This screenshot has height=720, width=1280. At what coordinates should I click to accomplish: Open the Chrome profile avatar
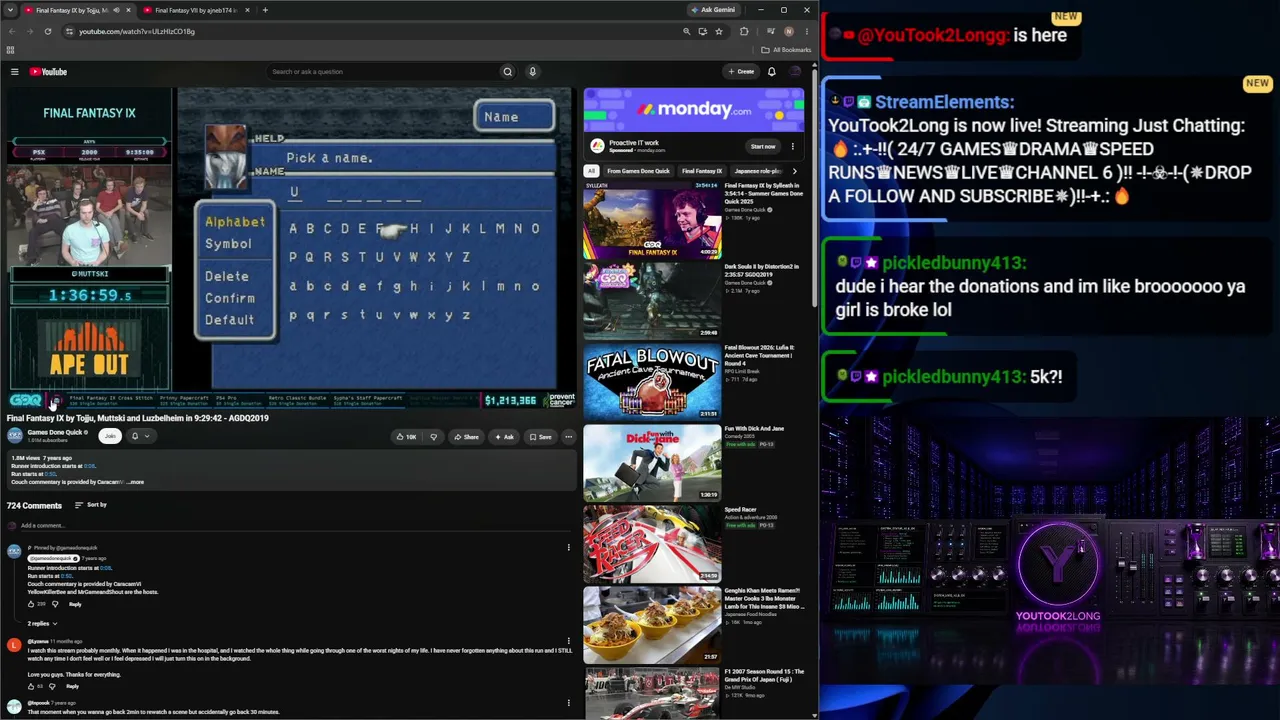coord(789,31)
